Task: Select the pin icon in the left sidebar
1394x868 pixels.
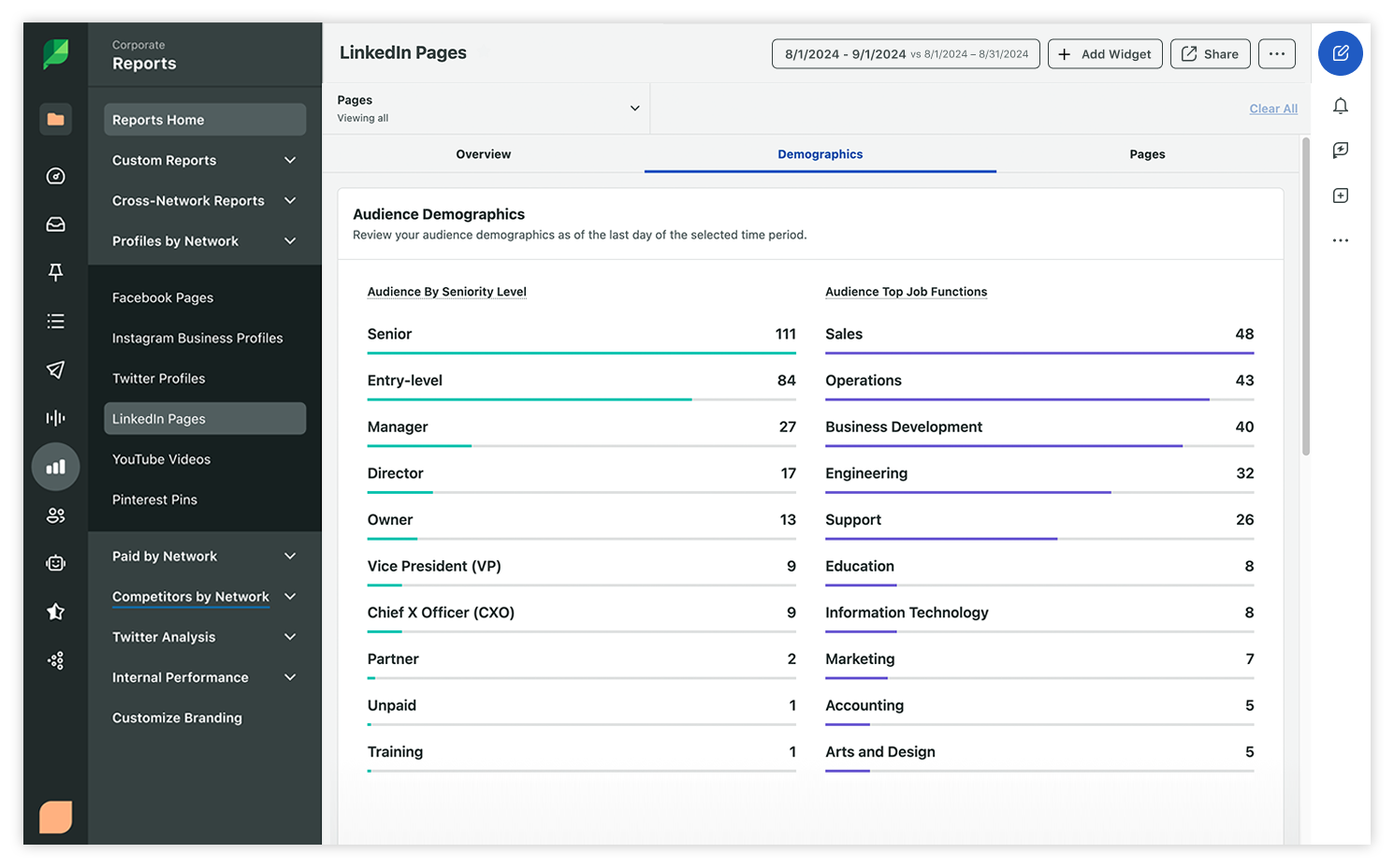Action: (x=55, y=272)
